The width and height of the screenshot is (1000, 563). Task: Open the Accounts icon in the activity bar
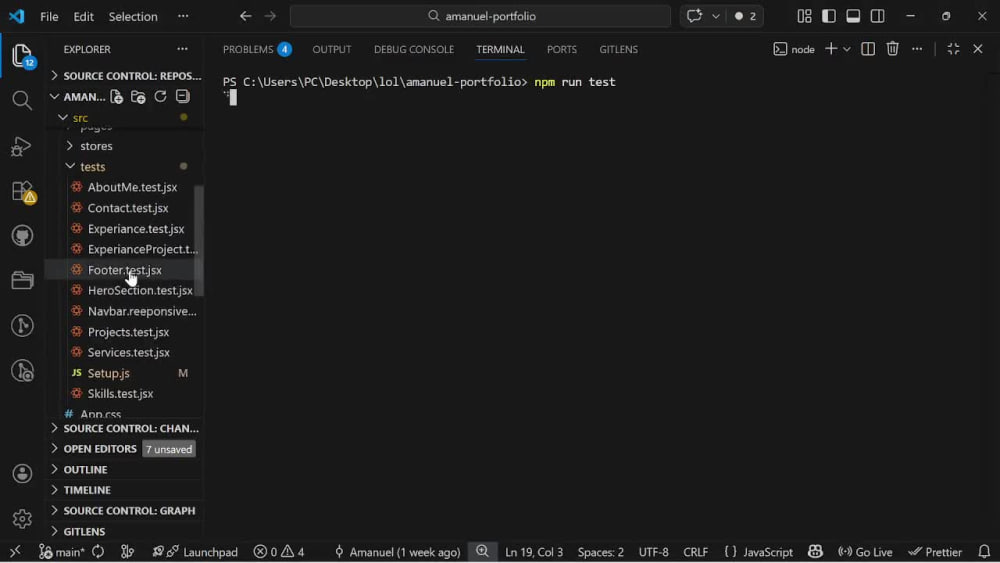(x=22, y=474)
